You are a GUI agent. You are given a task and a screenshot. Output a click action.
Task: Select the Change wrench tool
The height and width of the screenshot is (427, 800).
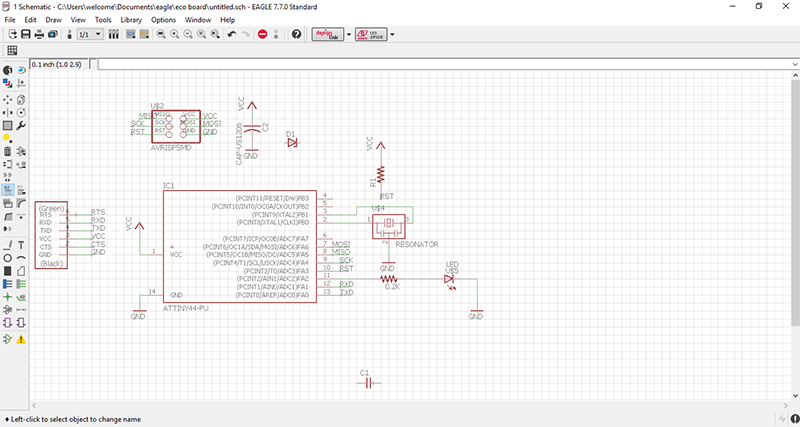pos(21,125)
